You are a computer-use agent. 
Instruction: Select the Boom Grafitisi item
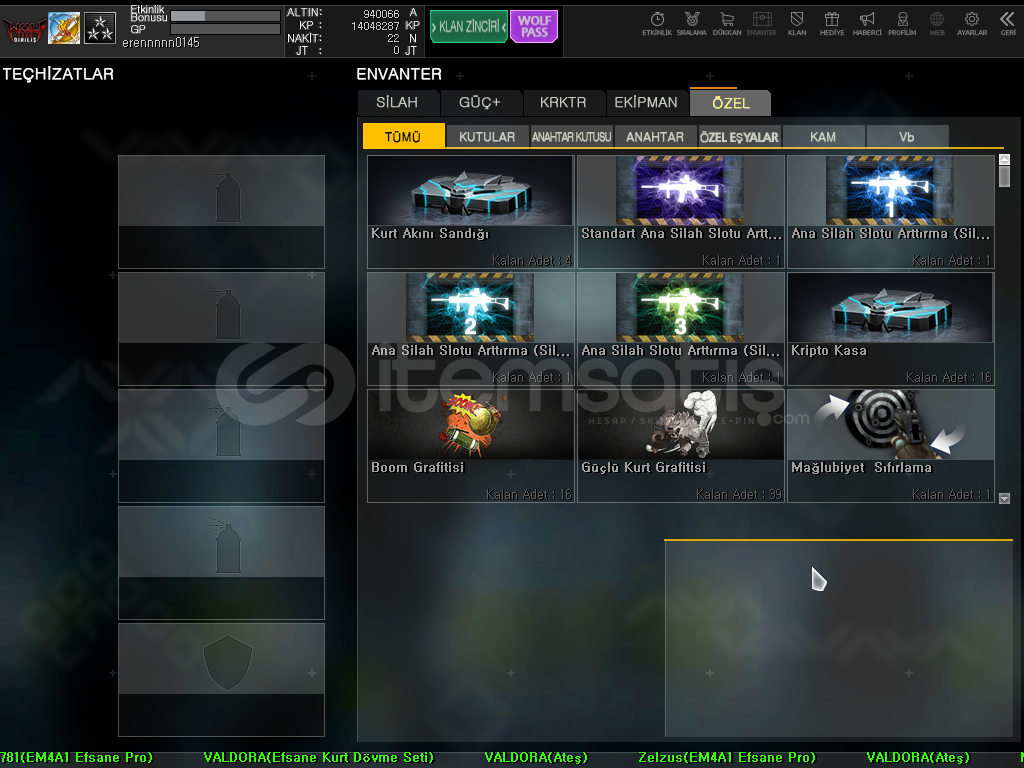470,445
